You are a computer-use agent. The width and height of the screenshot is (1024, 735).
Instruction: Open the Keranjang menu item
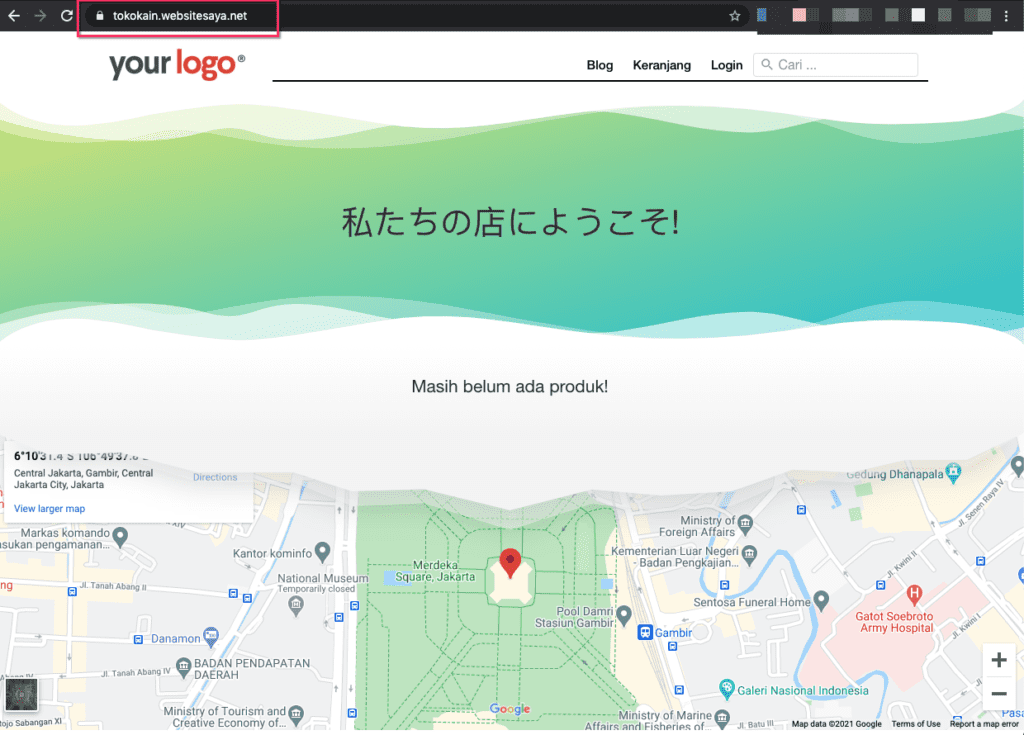661,65
